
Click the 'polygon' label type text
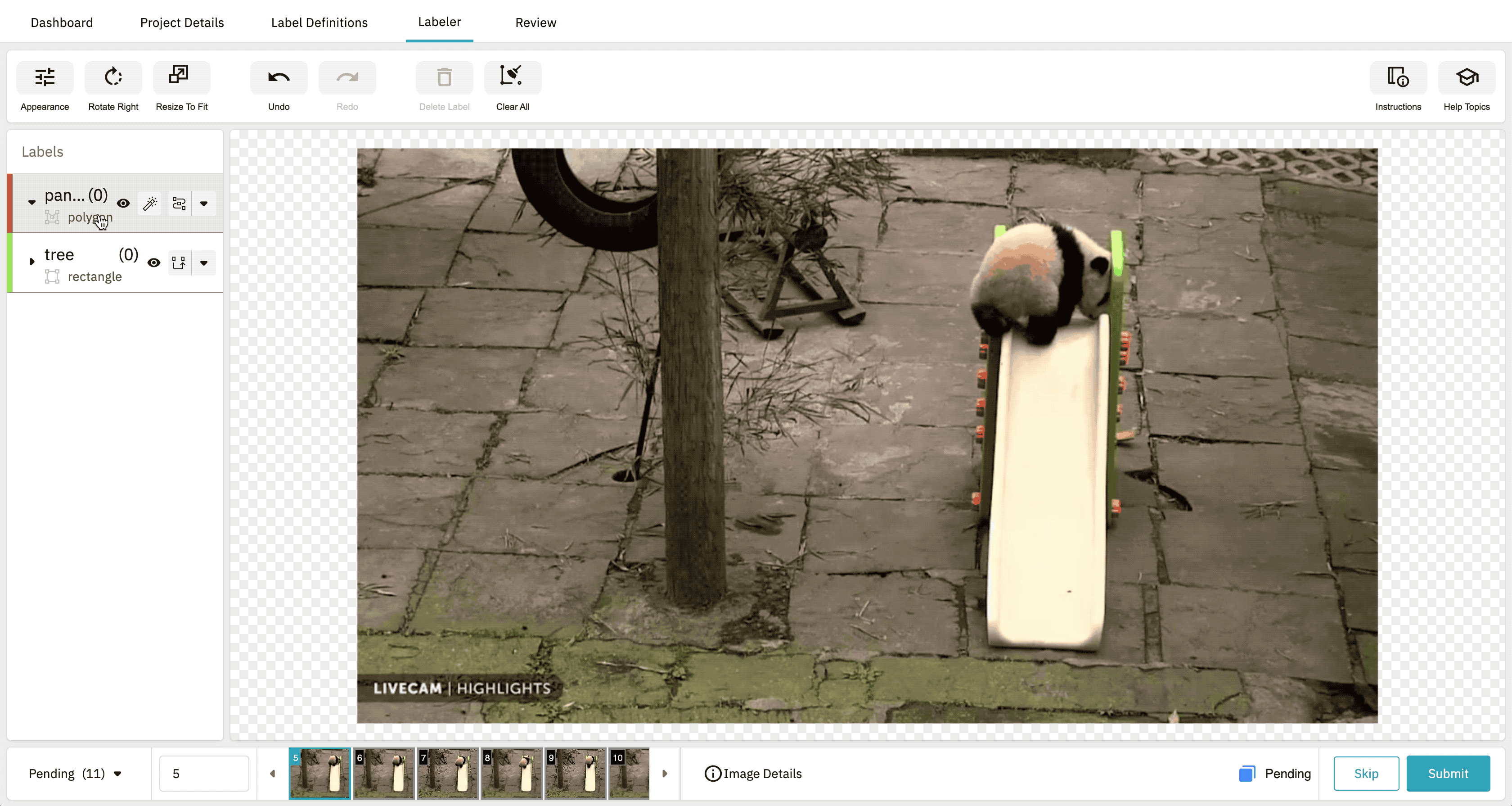tap(90, 217)
